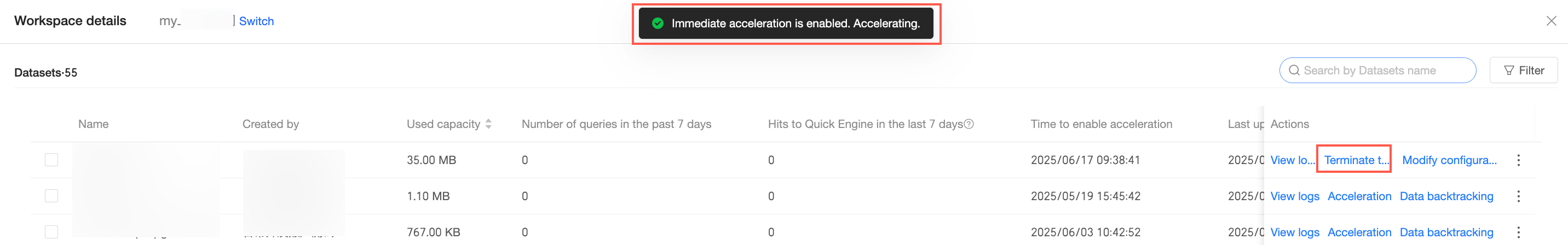Check the 767.00 KB dataset row checkbox
The width and height of the screenshot is (1568, 245).
[51, 232]
